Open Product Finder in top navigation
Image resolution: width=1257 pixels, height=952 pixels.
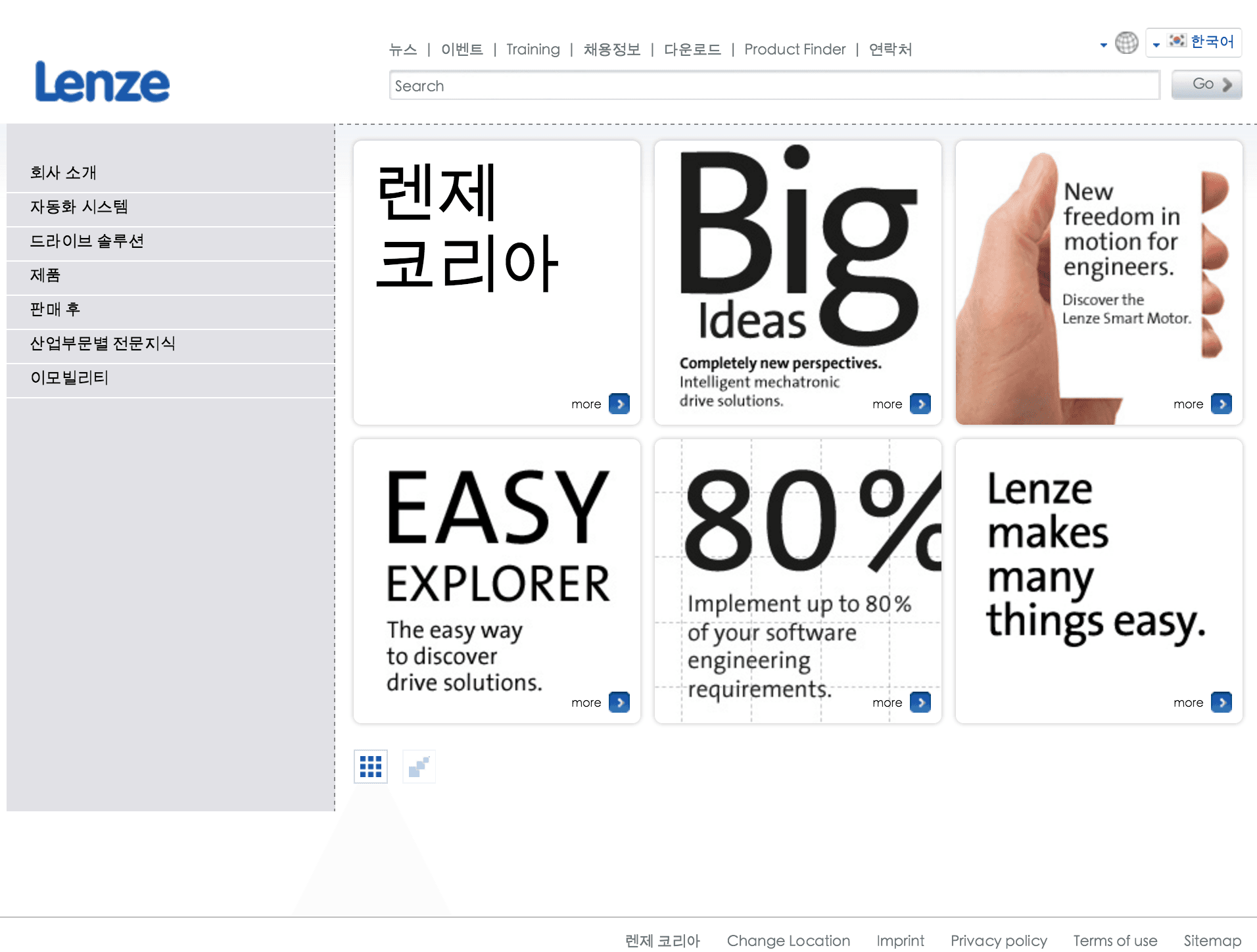[795, 49]
